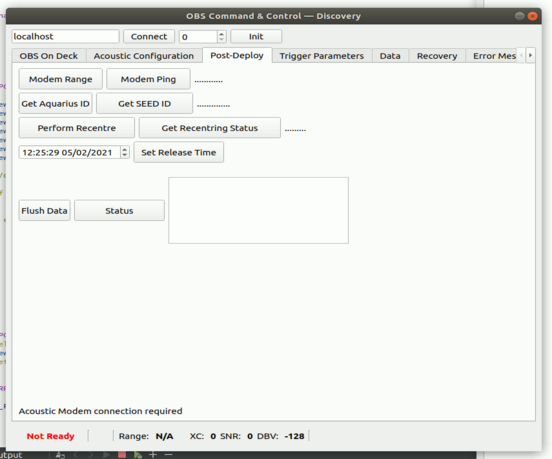The height and width of the screenshot is (459, 552).
Task: Click the DBV -128 readout
Action: point(281,436)
